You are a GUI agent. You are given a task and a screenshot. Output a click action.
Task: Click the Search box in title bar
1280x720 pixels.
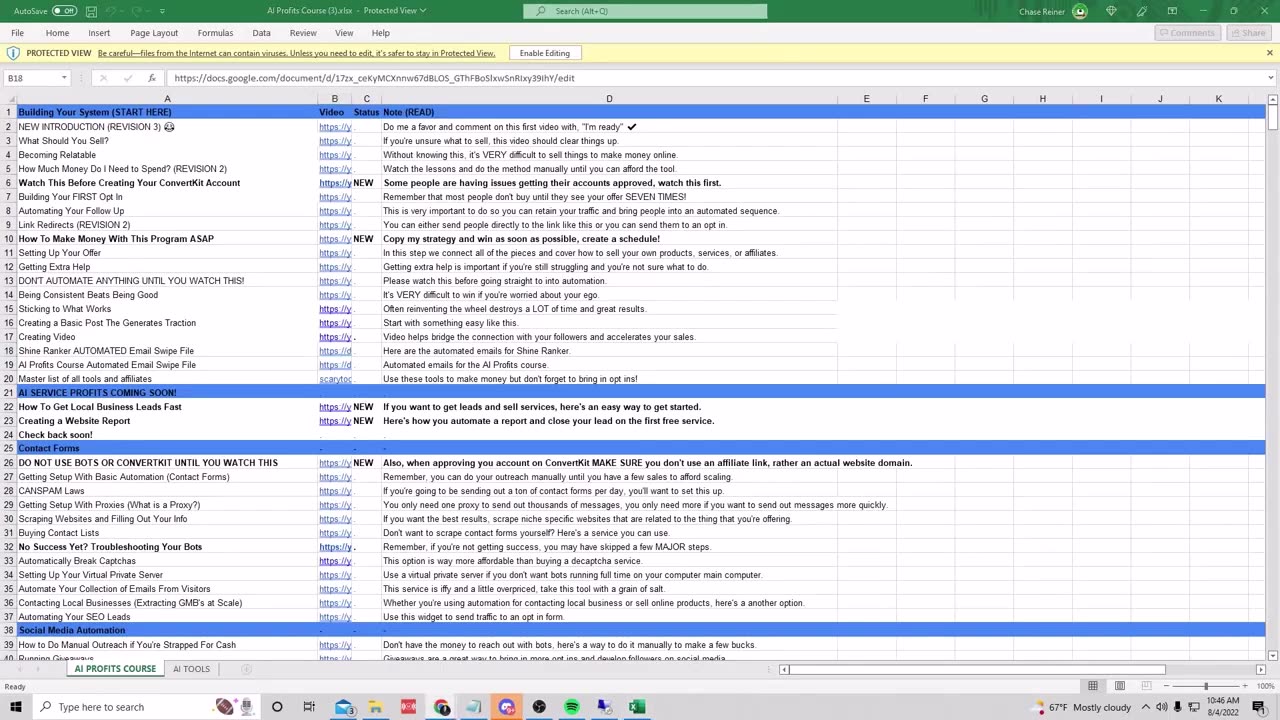point(645,11)
